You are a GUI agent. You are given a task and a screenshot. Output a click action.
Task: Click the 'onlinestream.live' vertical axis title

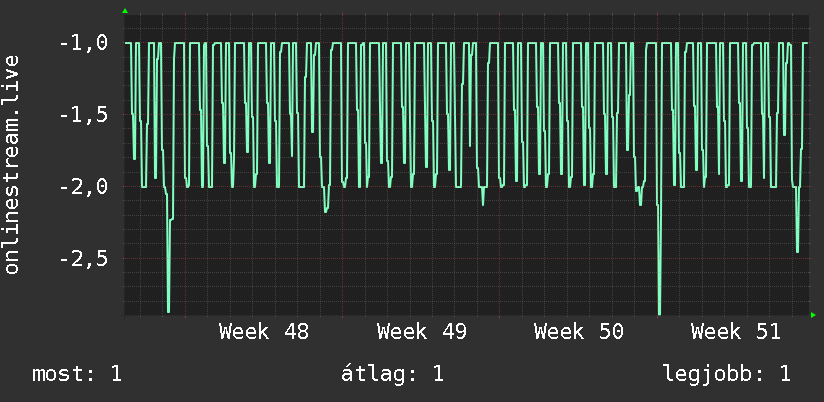click(11, 164)
